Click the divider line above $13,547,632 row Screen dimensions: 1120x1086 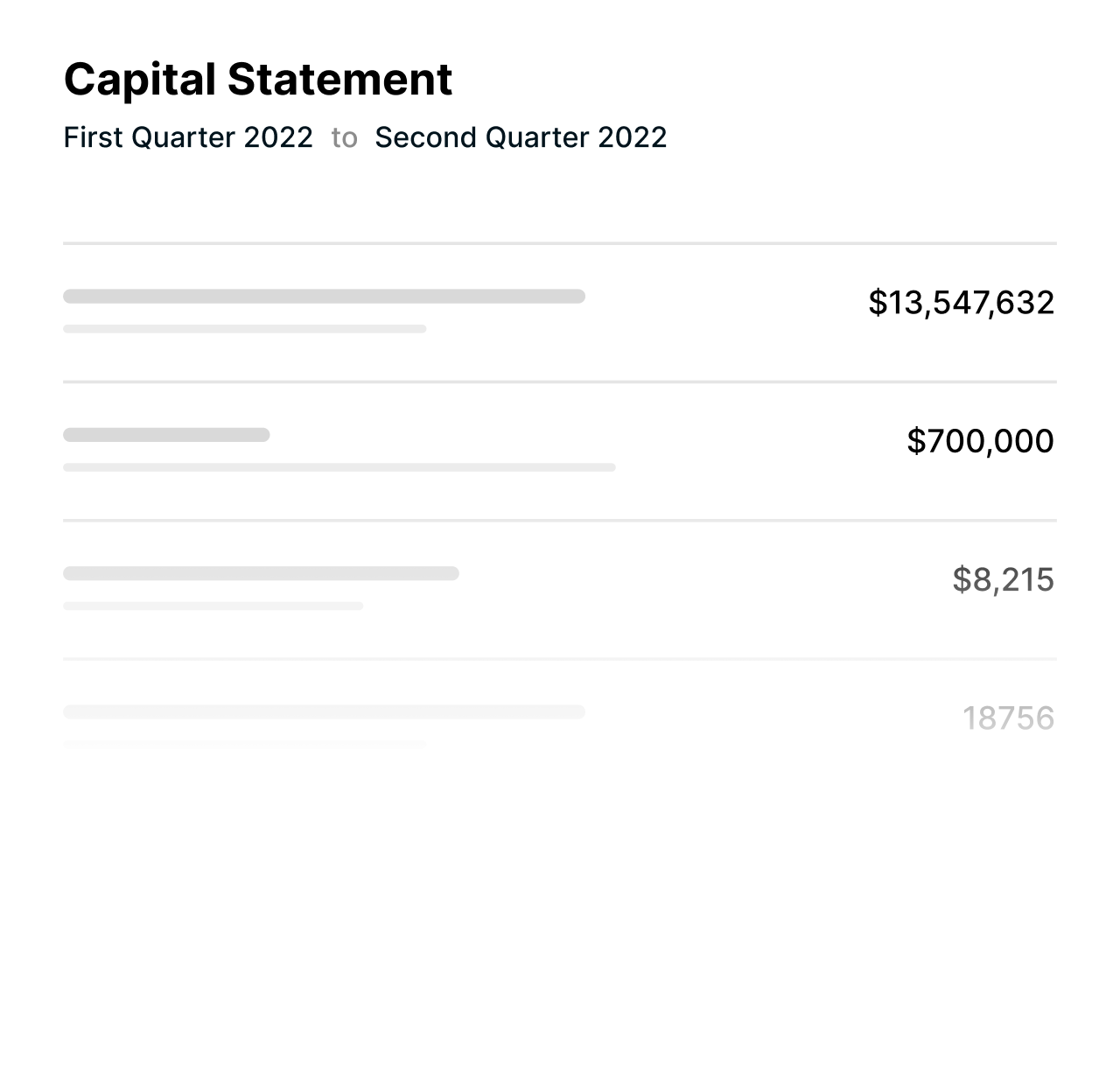[x=560, y=243]
